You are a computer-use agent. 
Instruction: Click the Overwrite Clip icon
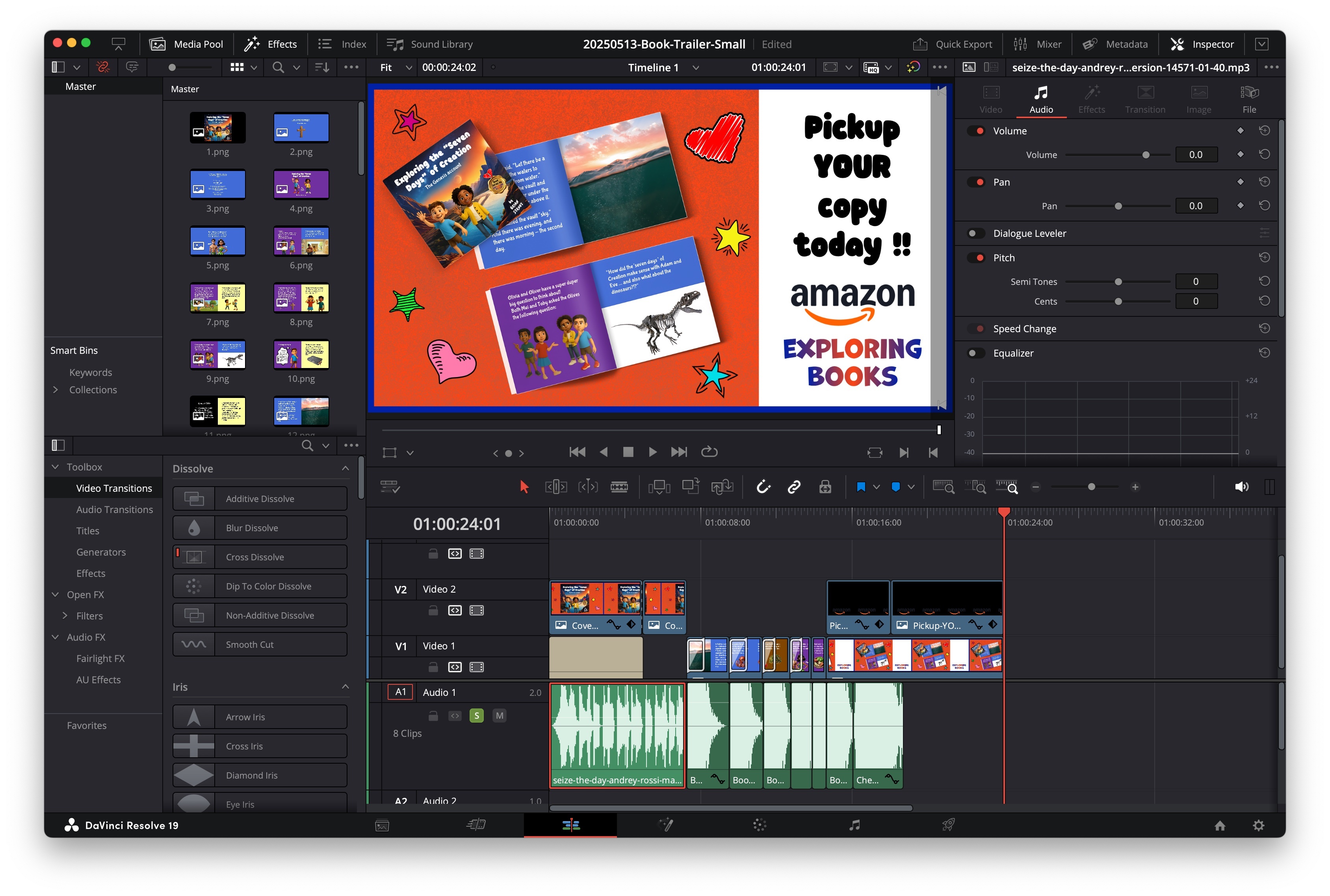(x=691, y=487)
